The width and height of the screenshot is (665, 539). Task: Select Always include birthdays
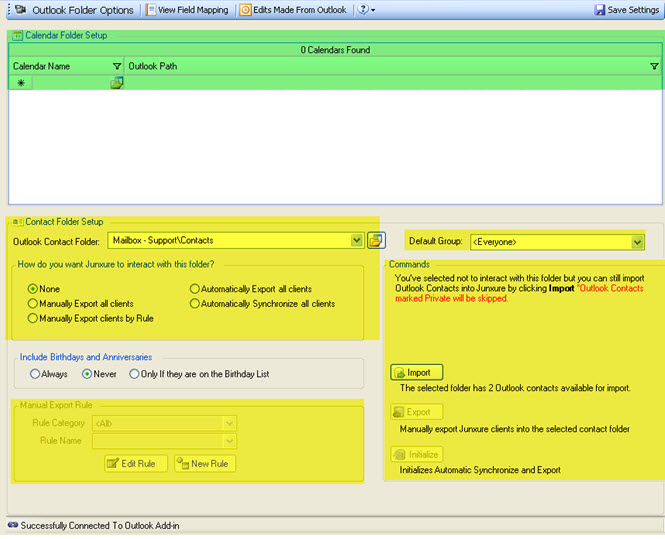point(49,374)
